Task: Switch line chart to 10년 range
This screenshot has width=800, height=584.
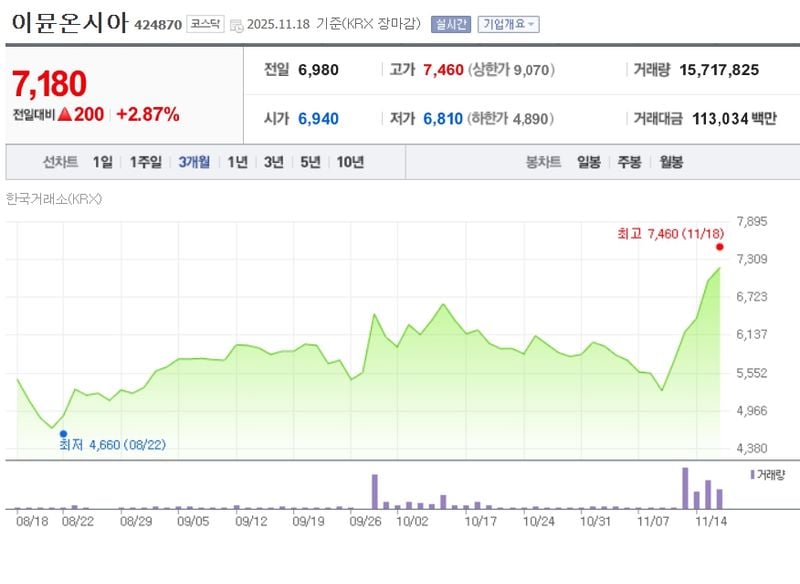Action: [350, 162]
